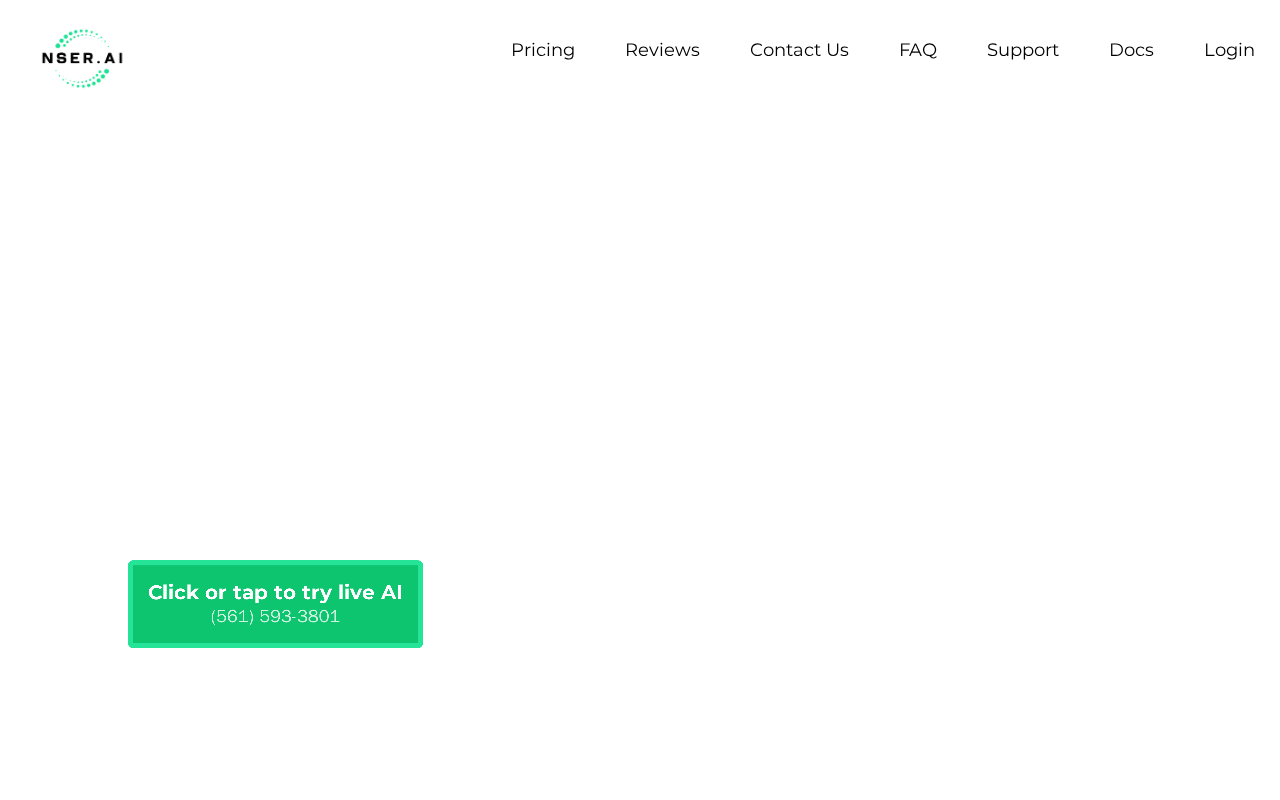Image resolution: width=1280 pixels, height=800 pixels.
Task: View the FAQ page
Action: [918, 50]
